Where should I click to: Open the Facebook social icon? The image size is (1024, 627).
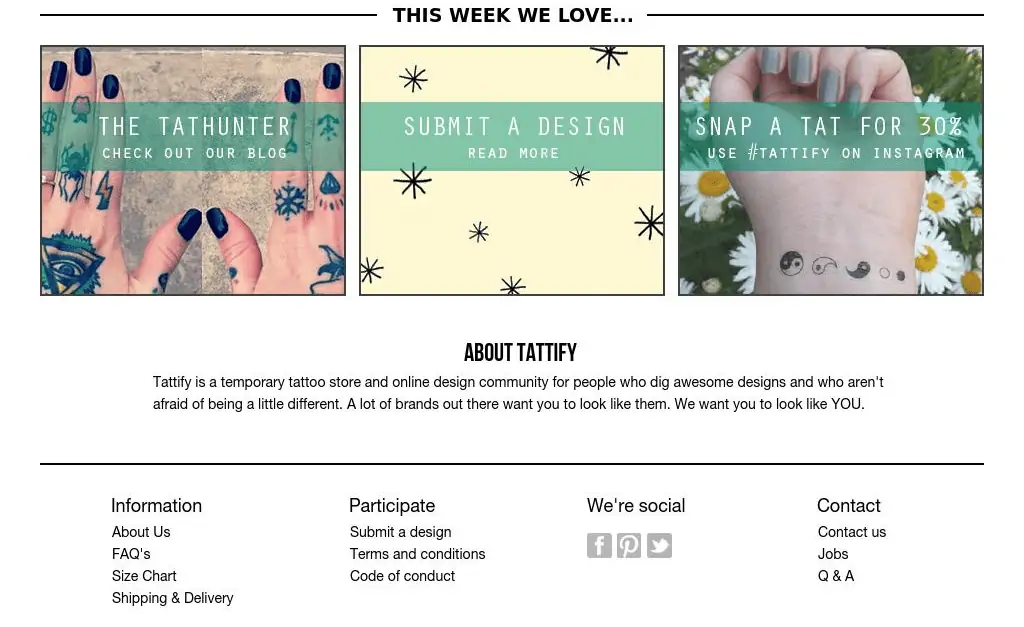click(x=599, y=545)
